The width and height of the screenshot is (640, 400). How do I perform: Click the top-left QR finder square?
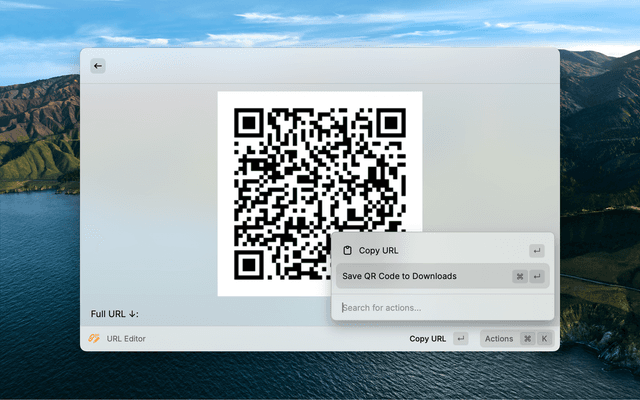coord(249,122)
